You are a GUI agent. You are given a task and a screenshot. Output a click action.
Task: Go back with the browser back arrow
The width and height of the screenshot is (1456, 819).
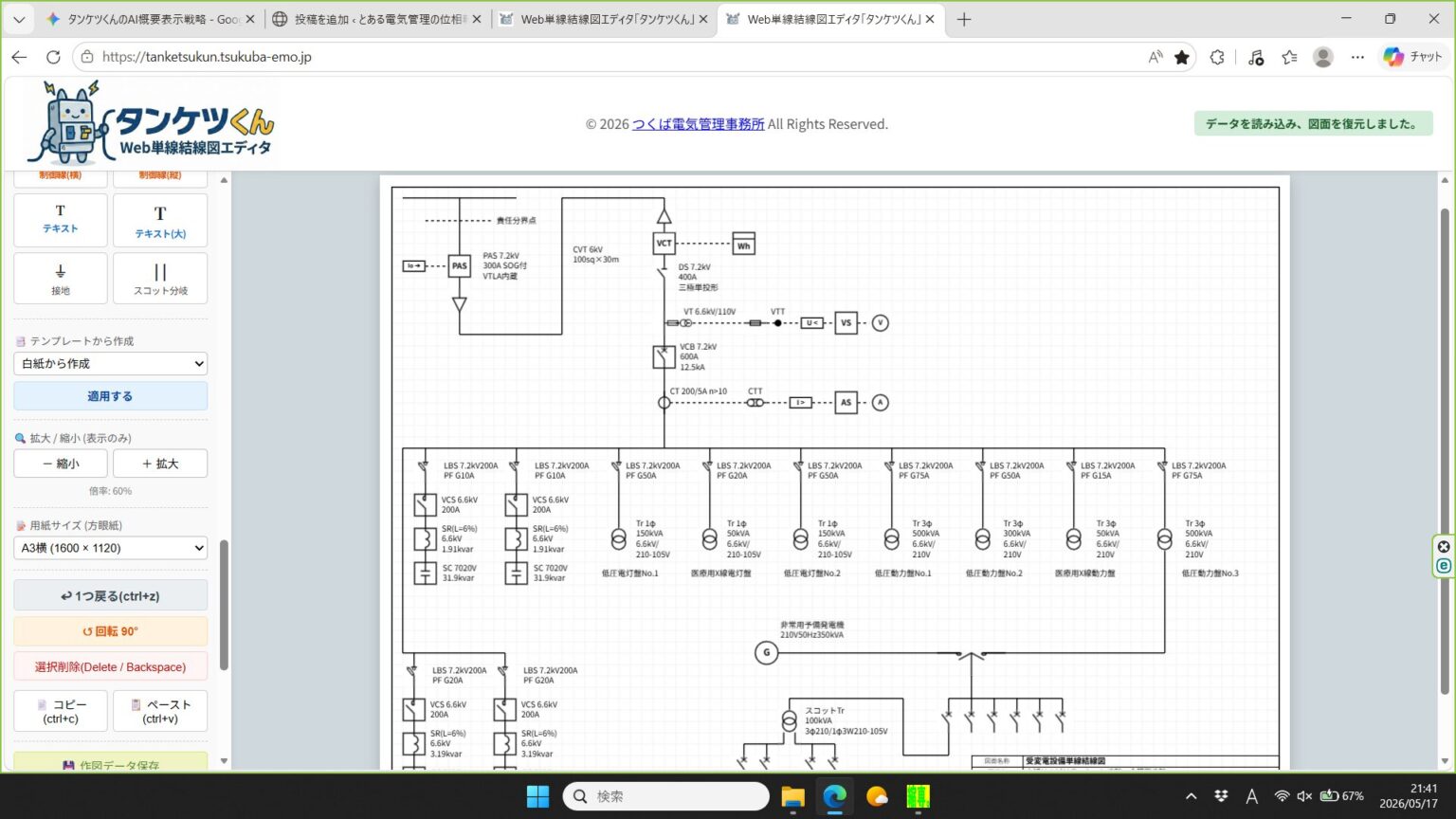(19, 57)
